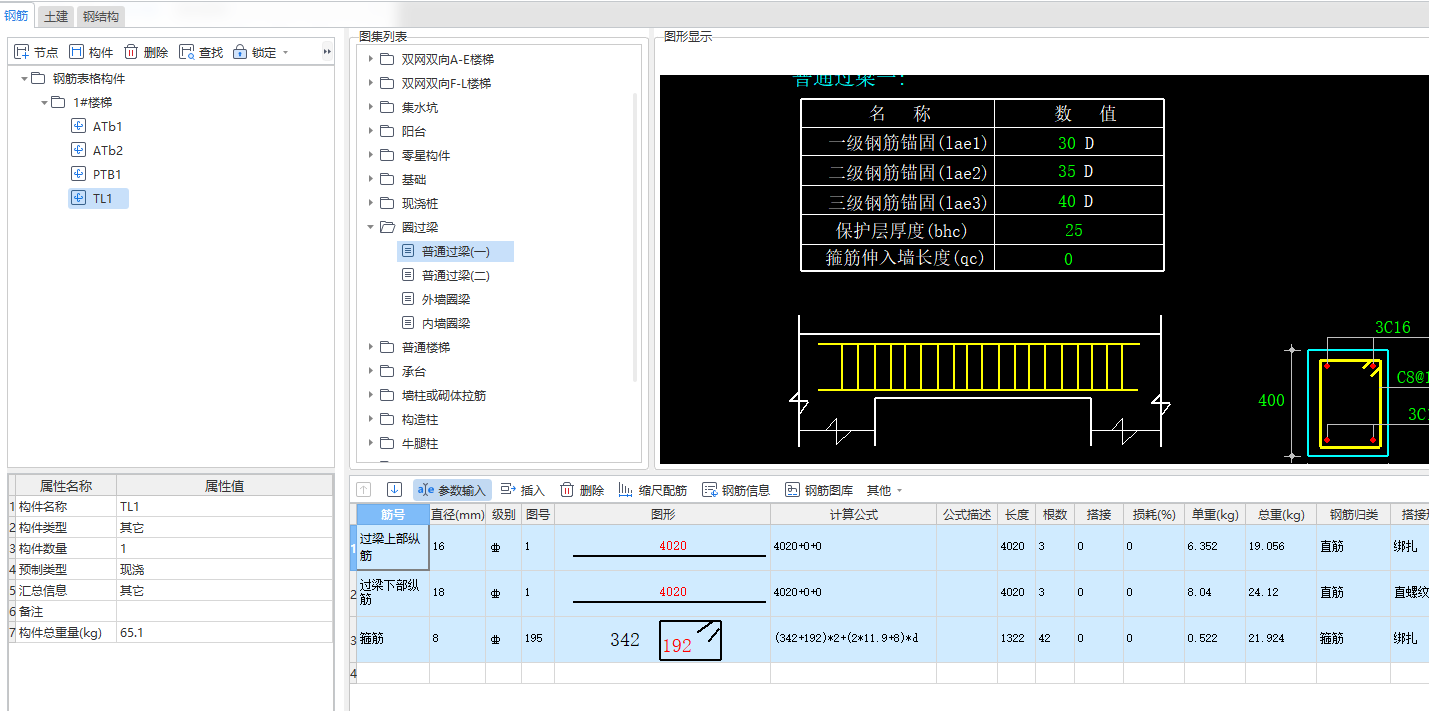
Task: Switch to the 钢结构 tab
Action: 100,16
